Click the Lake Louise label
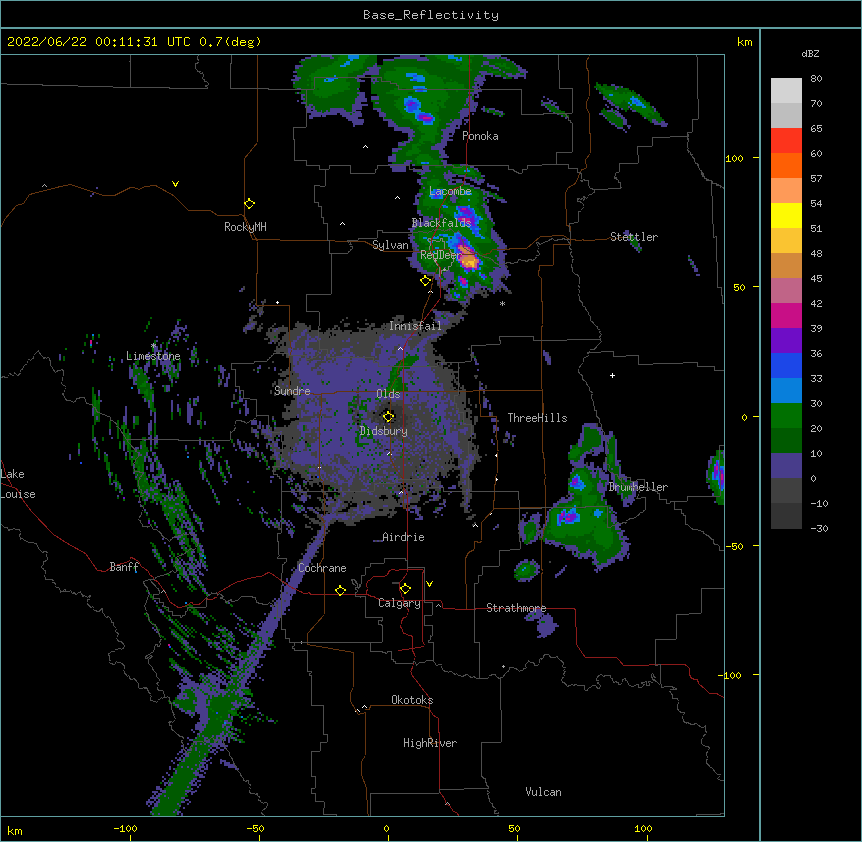The image size is (862, 842). click(18, 484)
